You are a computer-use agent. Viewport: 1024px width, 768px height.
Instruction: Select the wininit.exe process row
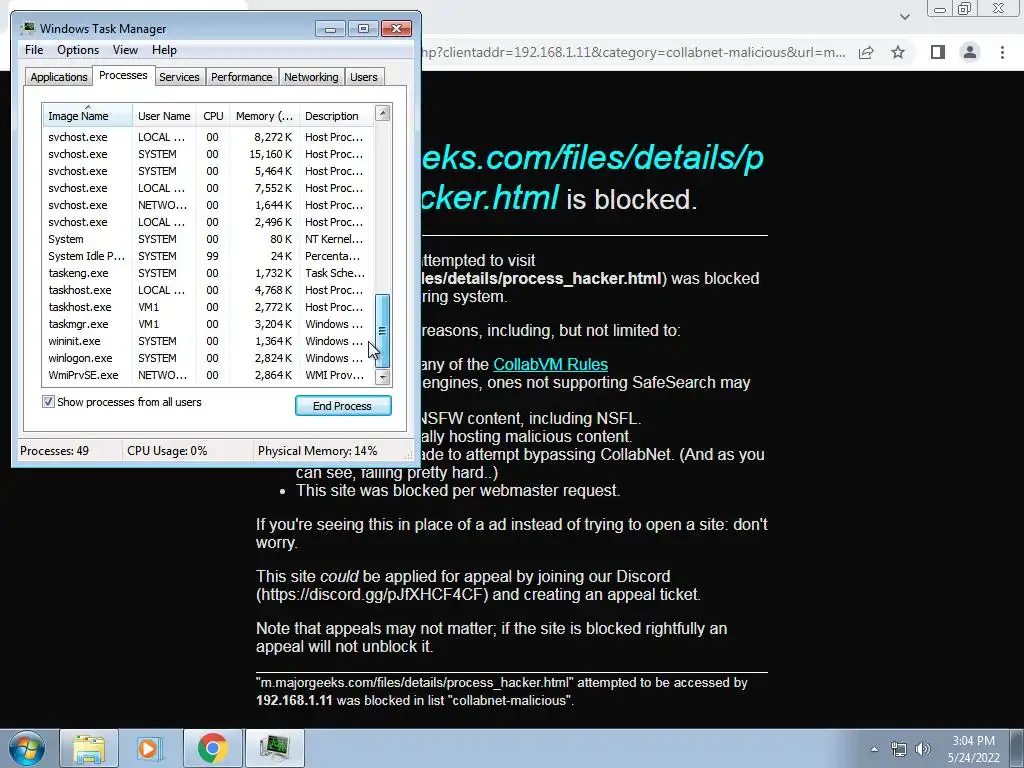(x=208, y=341)
